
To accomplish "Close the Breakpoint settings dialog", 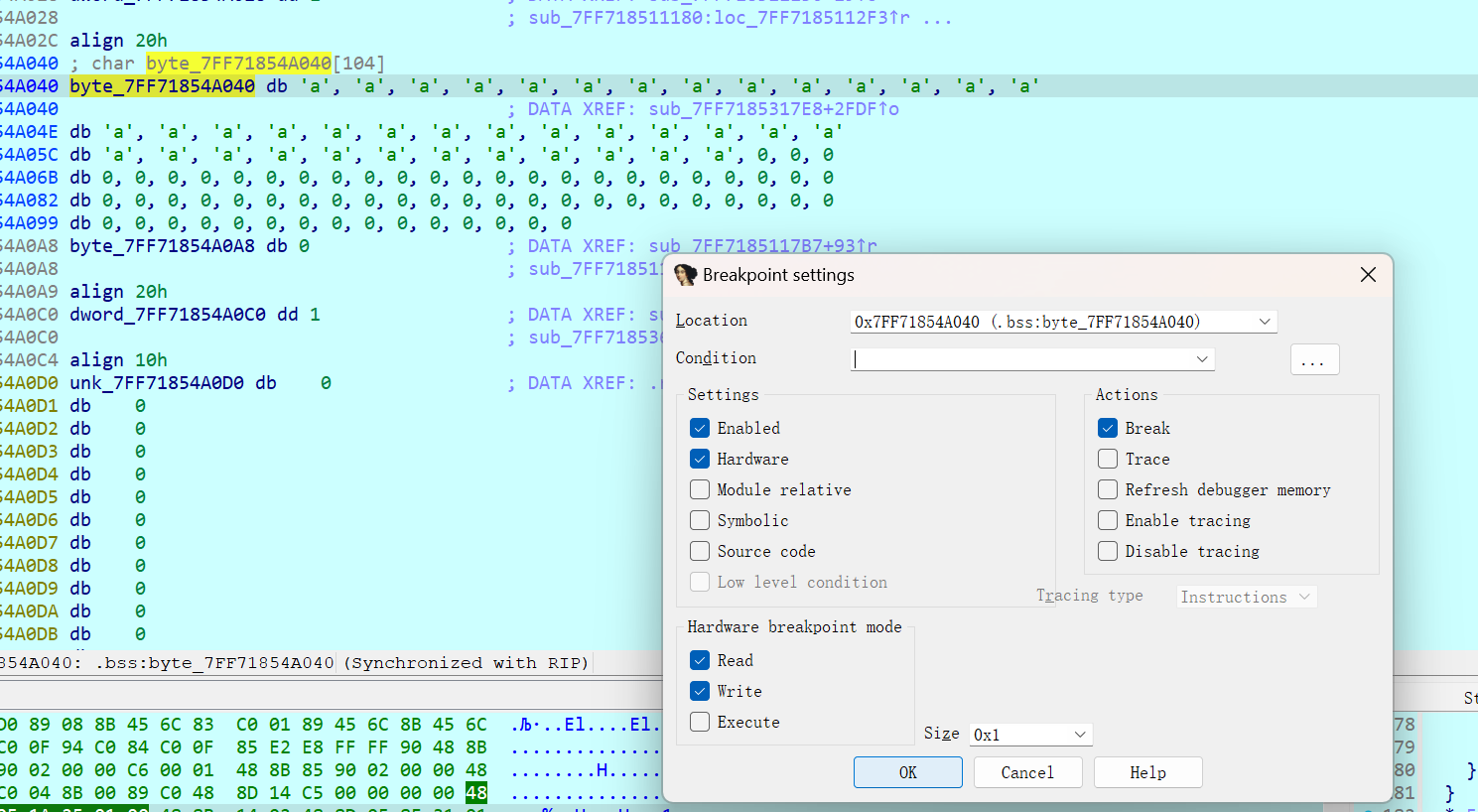I will coord(1368,275).
